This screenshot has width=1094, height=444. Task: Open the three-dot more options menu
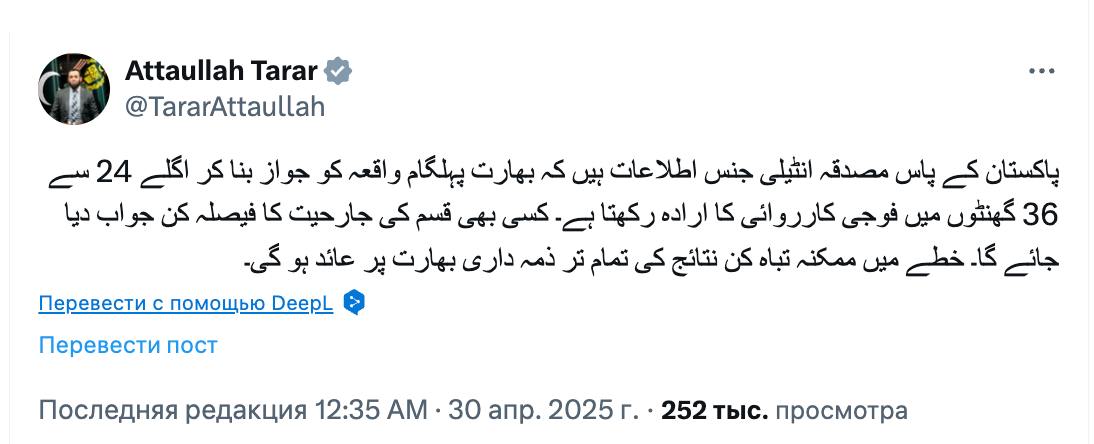tap(1041, 72)
